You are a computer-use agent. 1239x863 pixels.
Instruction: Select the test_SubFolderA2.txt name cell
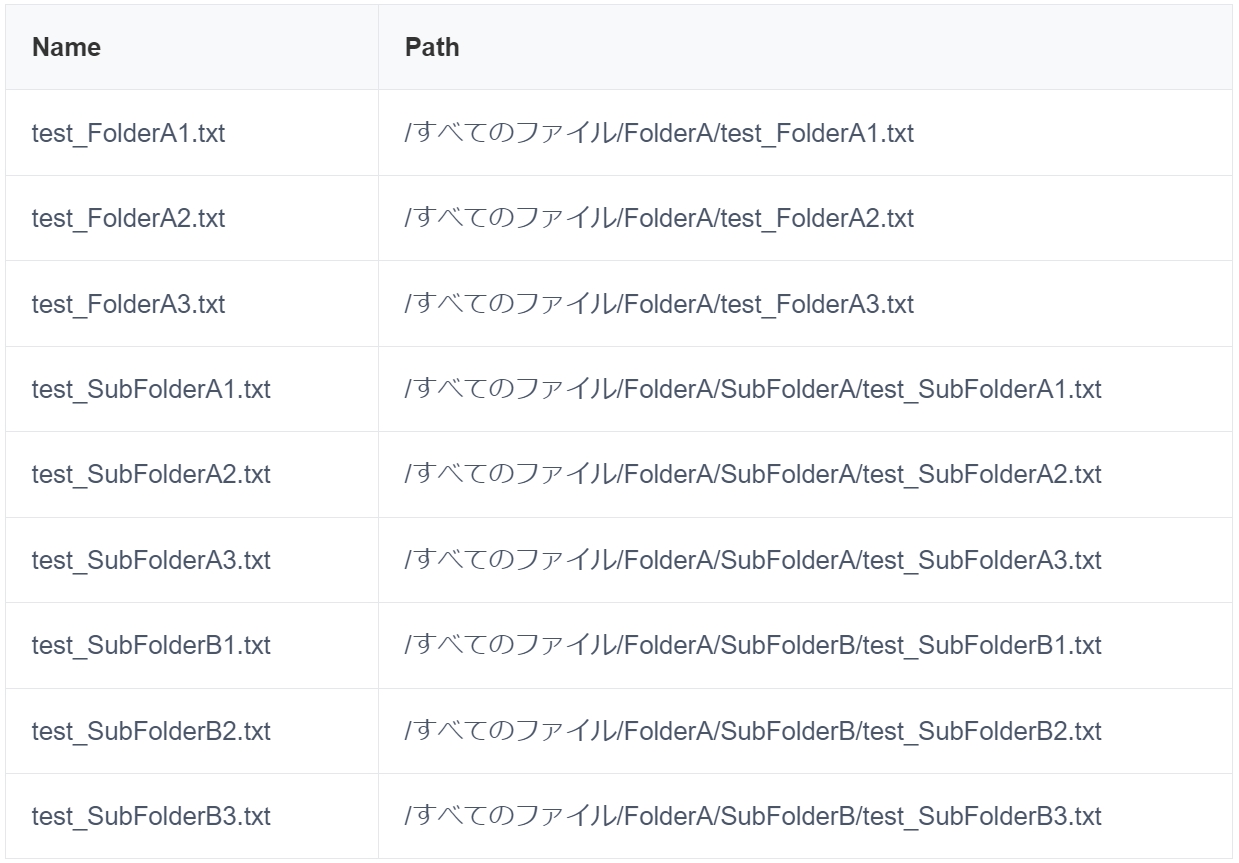[151, 474]
